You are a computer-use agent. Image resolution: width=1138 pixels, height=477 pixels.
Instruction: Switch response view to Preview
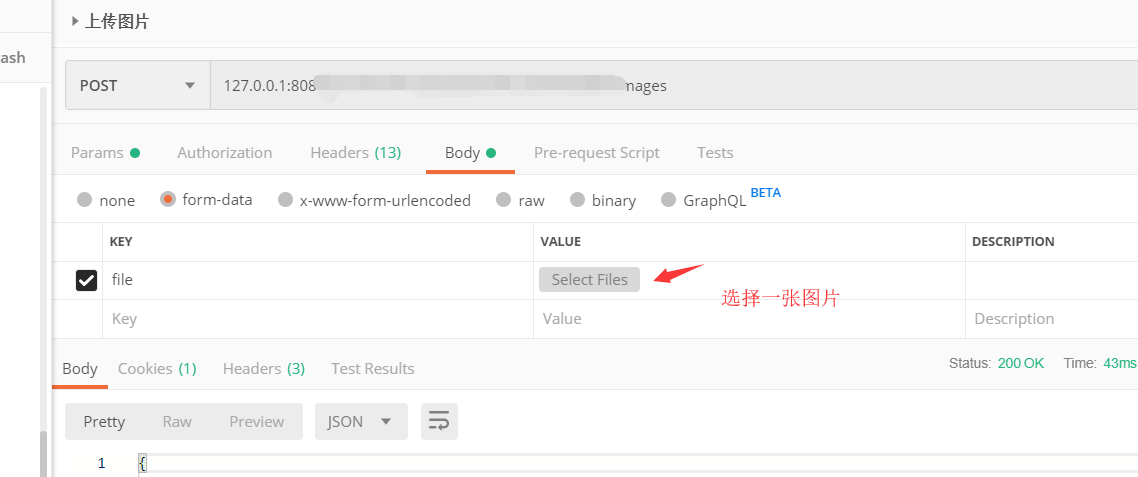coord(257,422)
